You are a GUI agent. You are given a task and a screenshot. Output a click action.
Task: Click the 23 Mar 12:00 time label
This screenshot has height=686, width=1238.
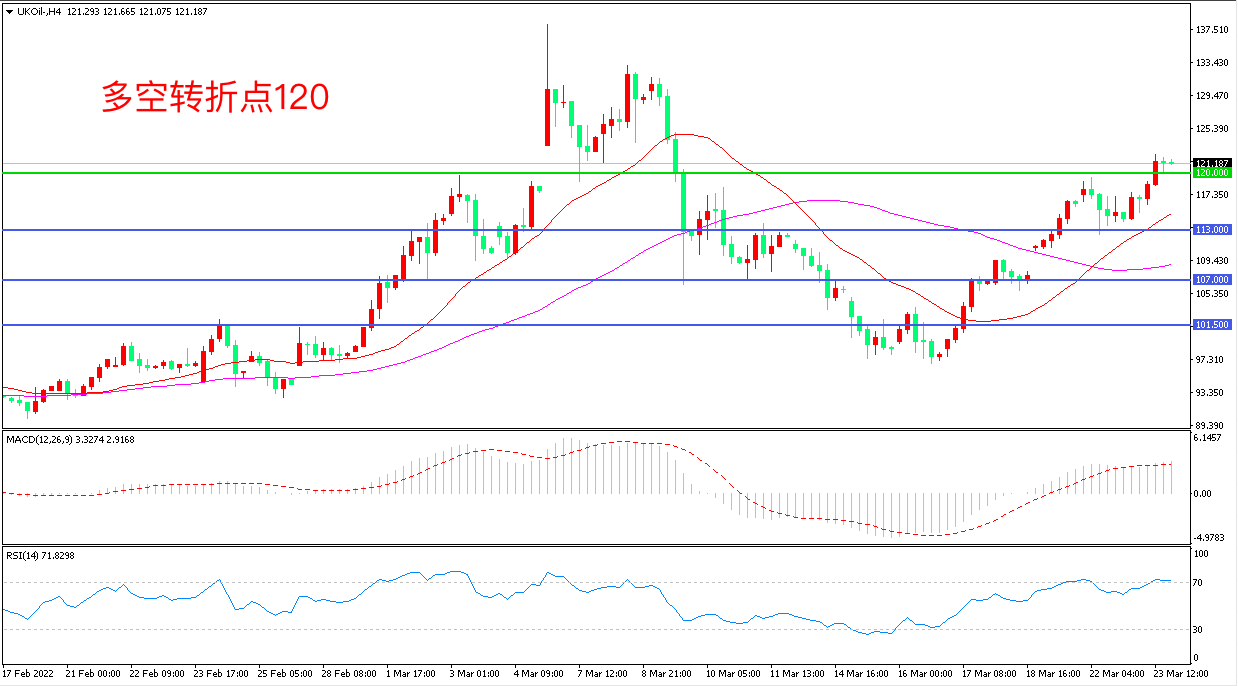click(x=1159, y=675)
